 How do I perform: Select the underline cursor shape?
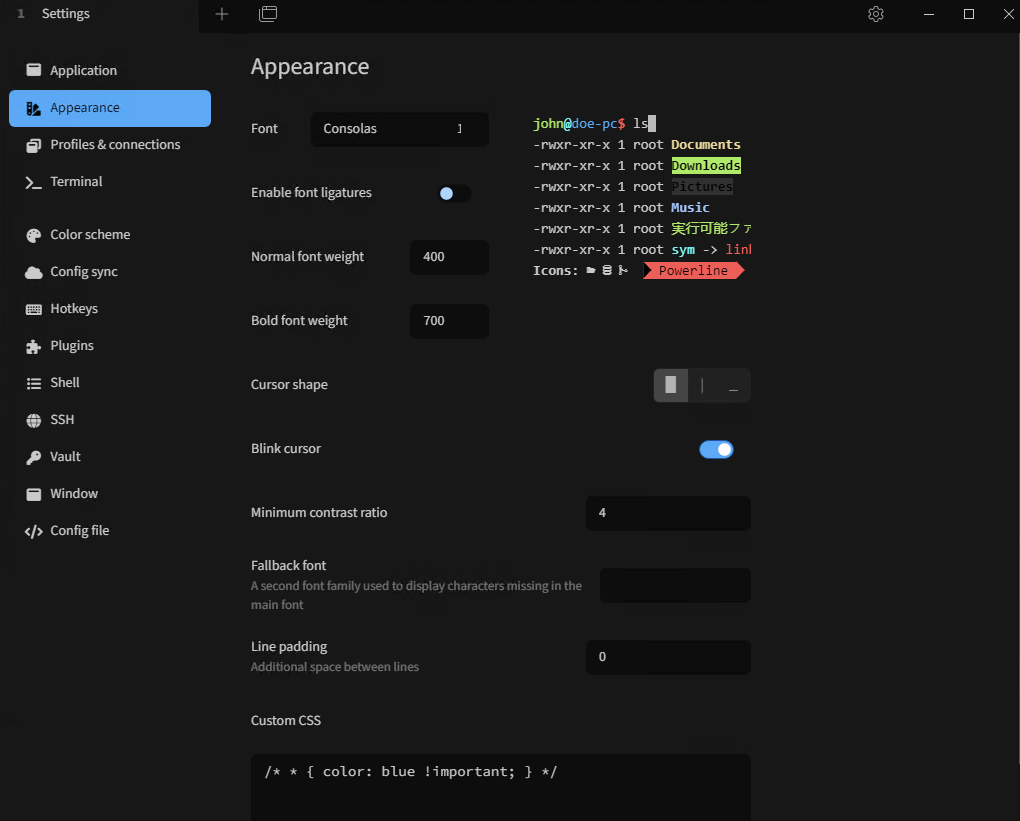(733, 385)
